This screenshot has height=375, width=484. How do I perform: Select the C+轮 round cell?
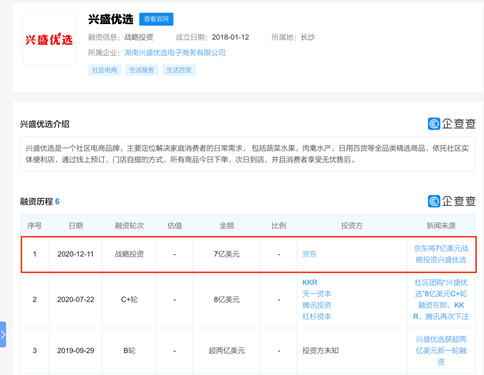coord(129,299)
